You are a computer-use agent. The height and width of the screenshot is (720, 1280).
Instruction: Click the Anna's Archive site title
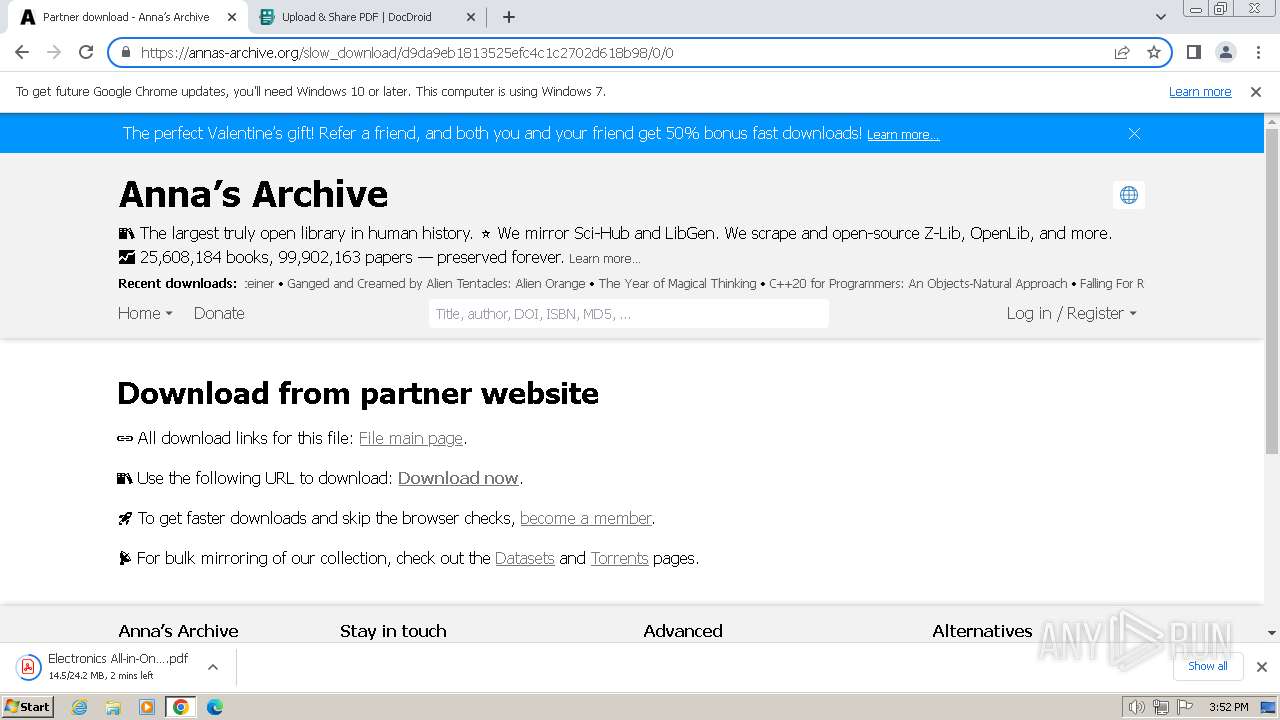click(253, 194)
